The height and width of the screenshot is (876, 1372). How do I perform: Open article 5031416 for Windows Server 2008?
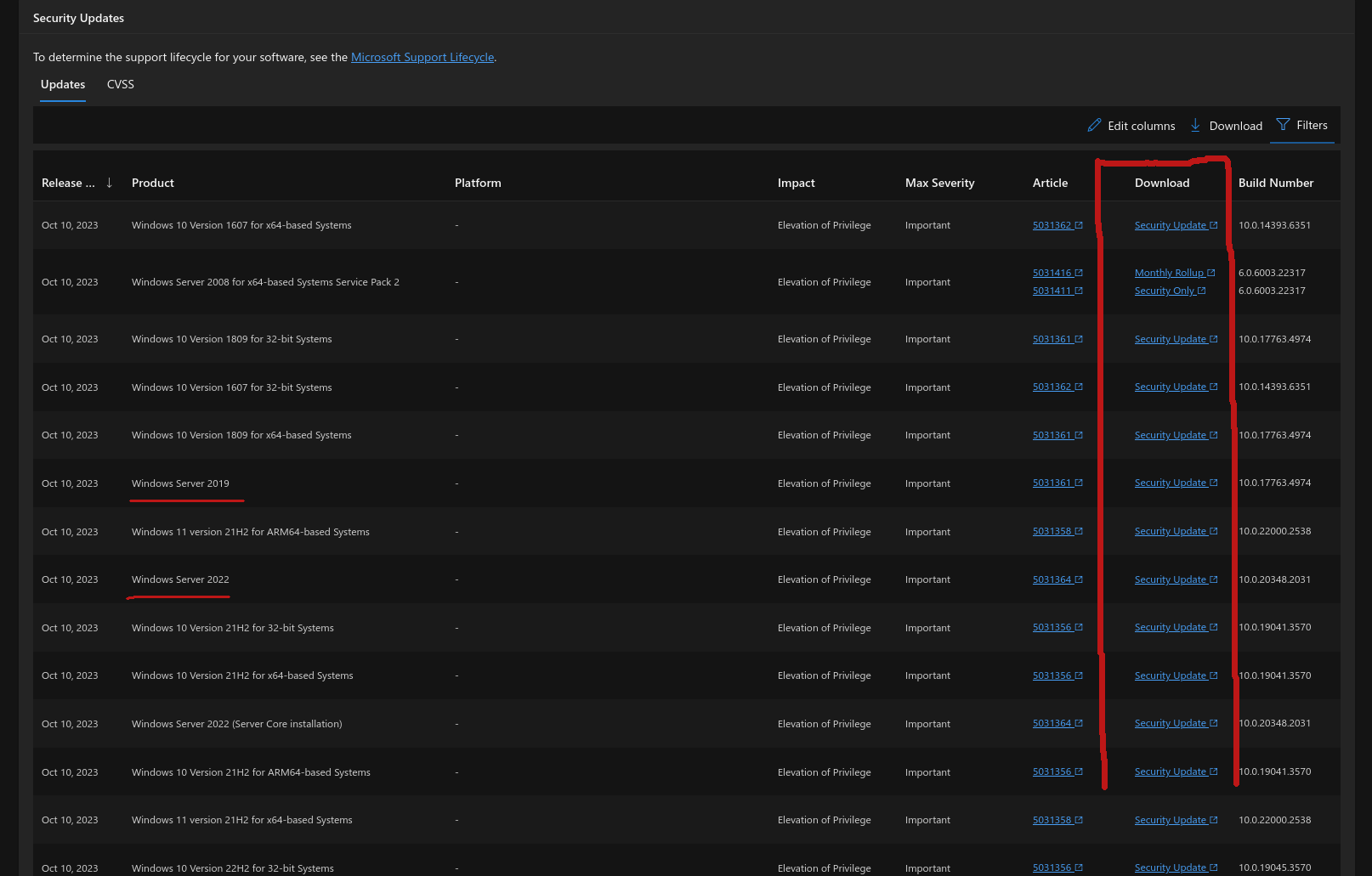(x=1057, y=273)
